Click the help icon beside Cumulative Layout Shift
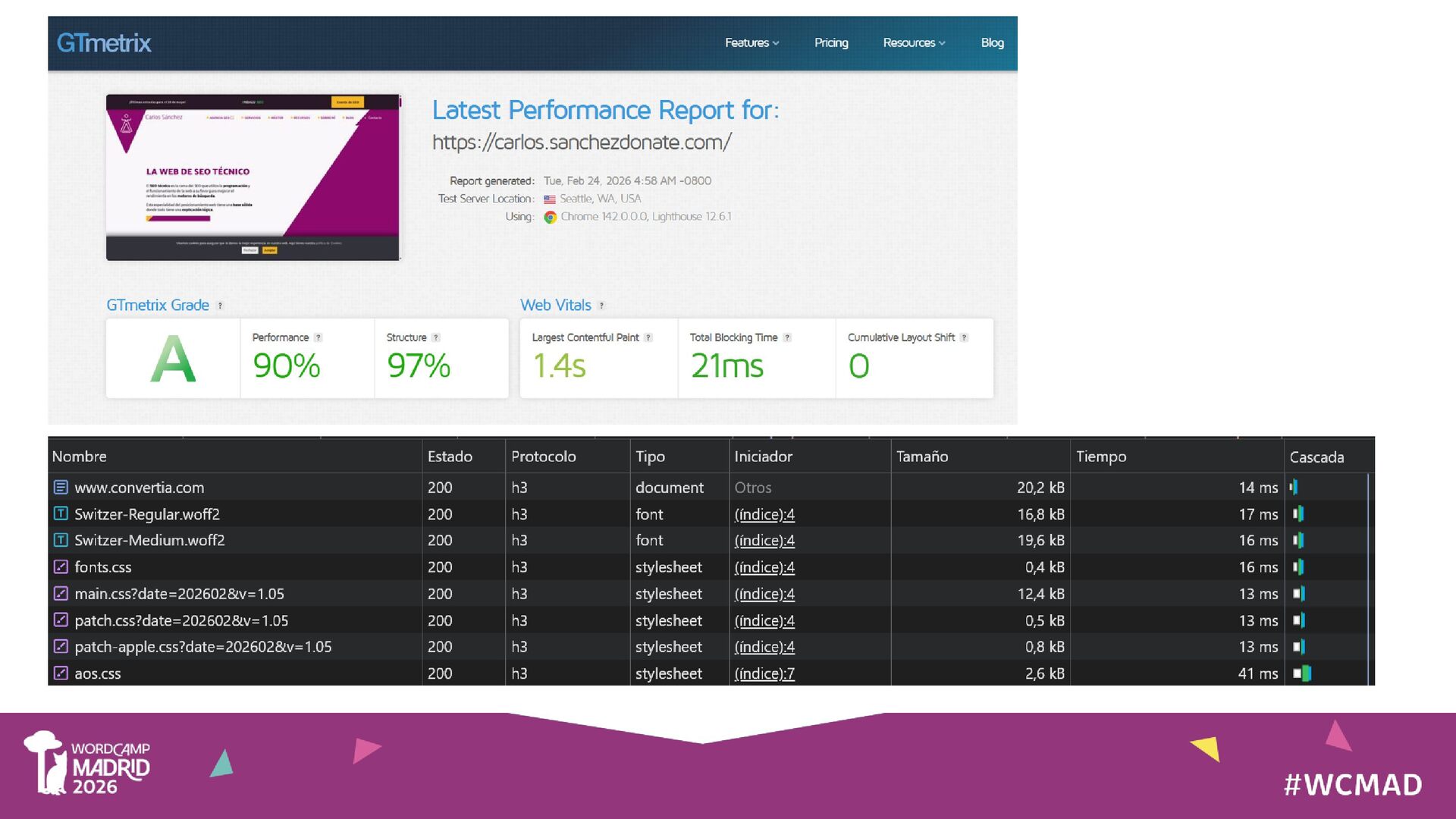 [x=964, y=338]
